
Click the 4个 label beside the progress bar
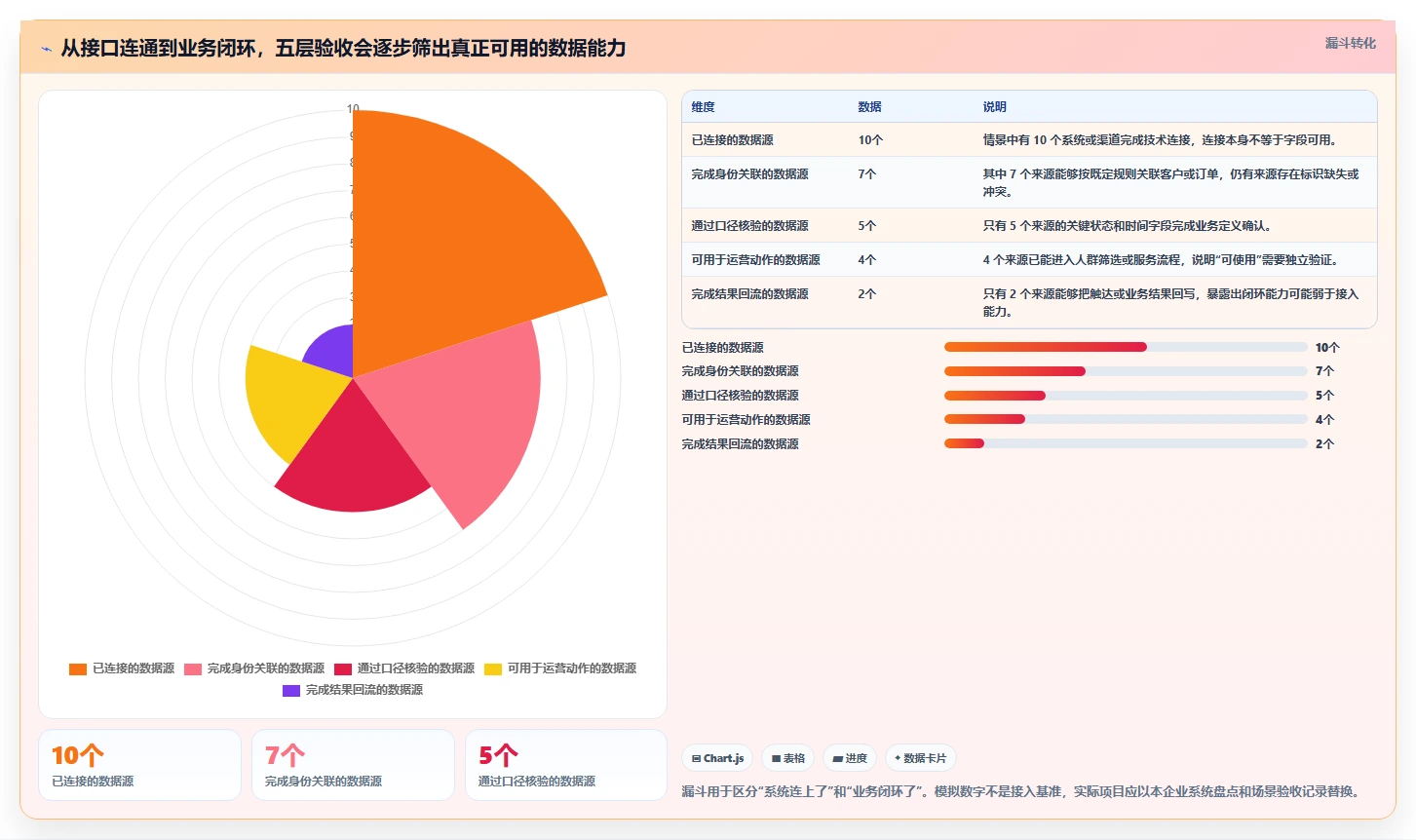coord(1324,420)
